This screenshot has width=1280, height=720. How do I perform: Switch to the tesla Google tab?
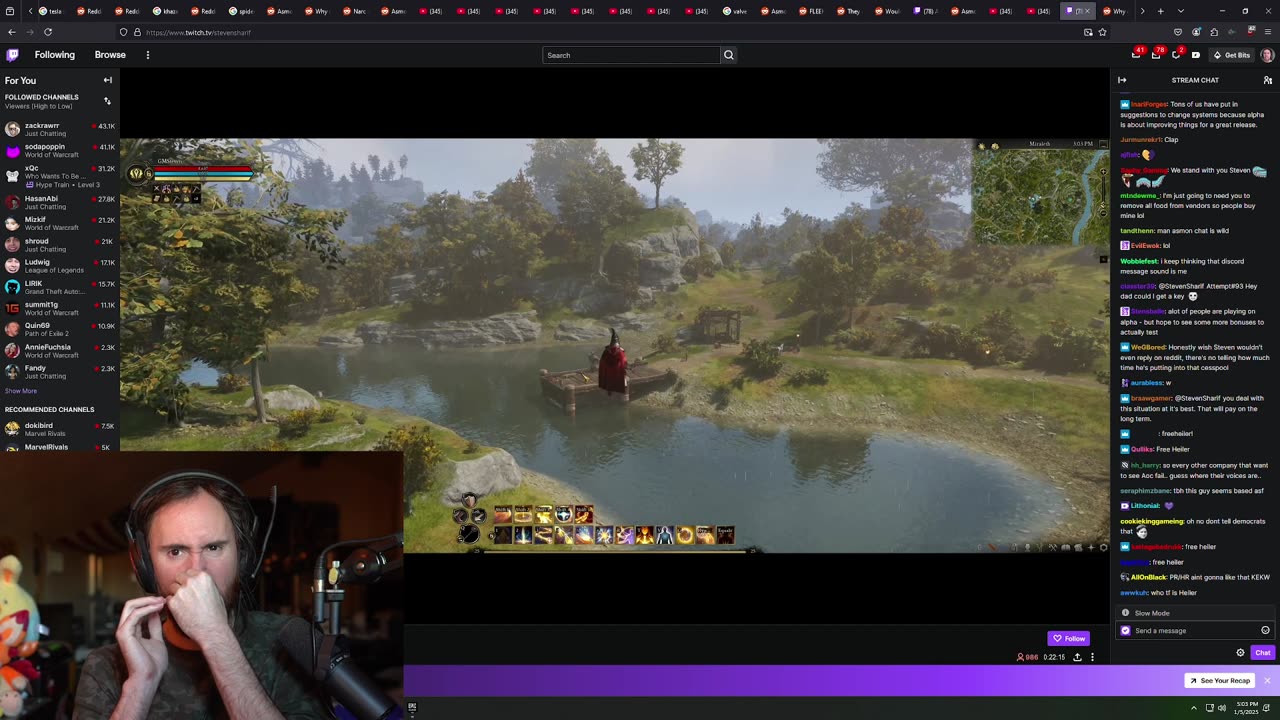pyautogui.click(x=51, y=11)
